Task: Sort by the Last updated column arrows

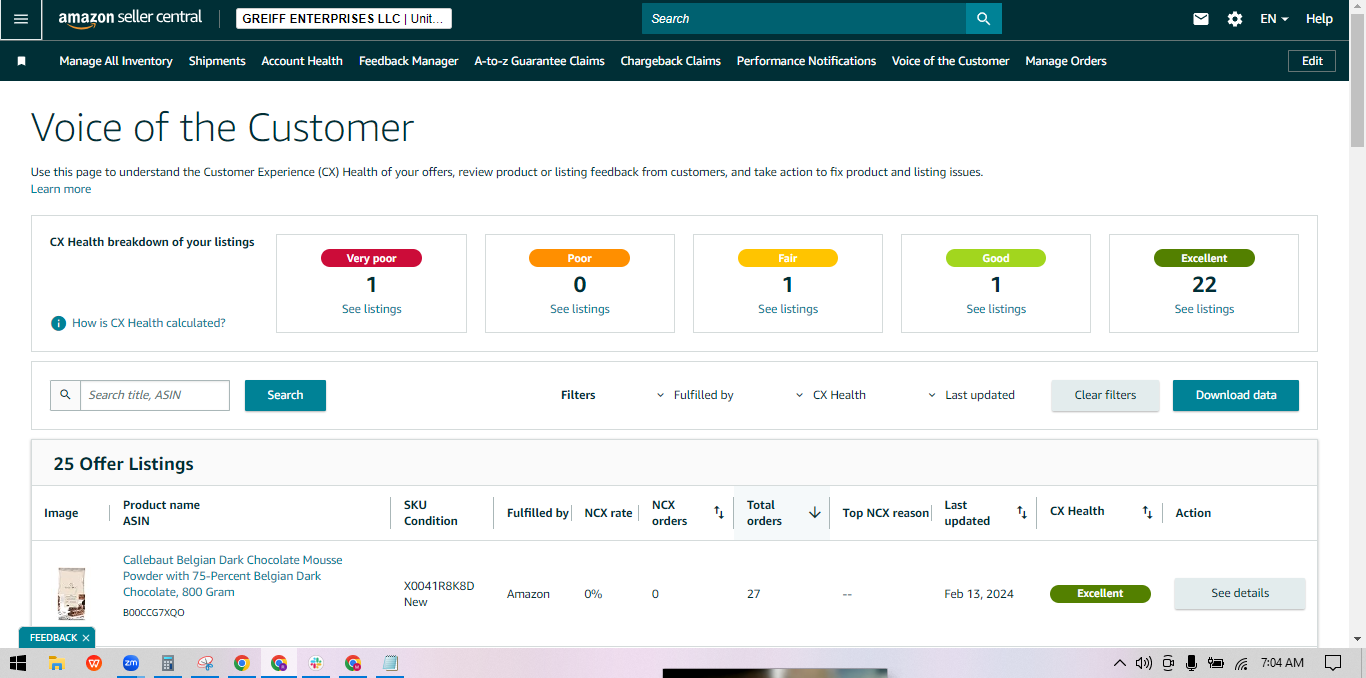Action: [x=1022, y=513]
